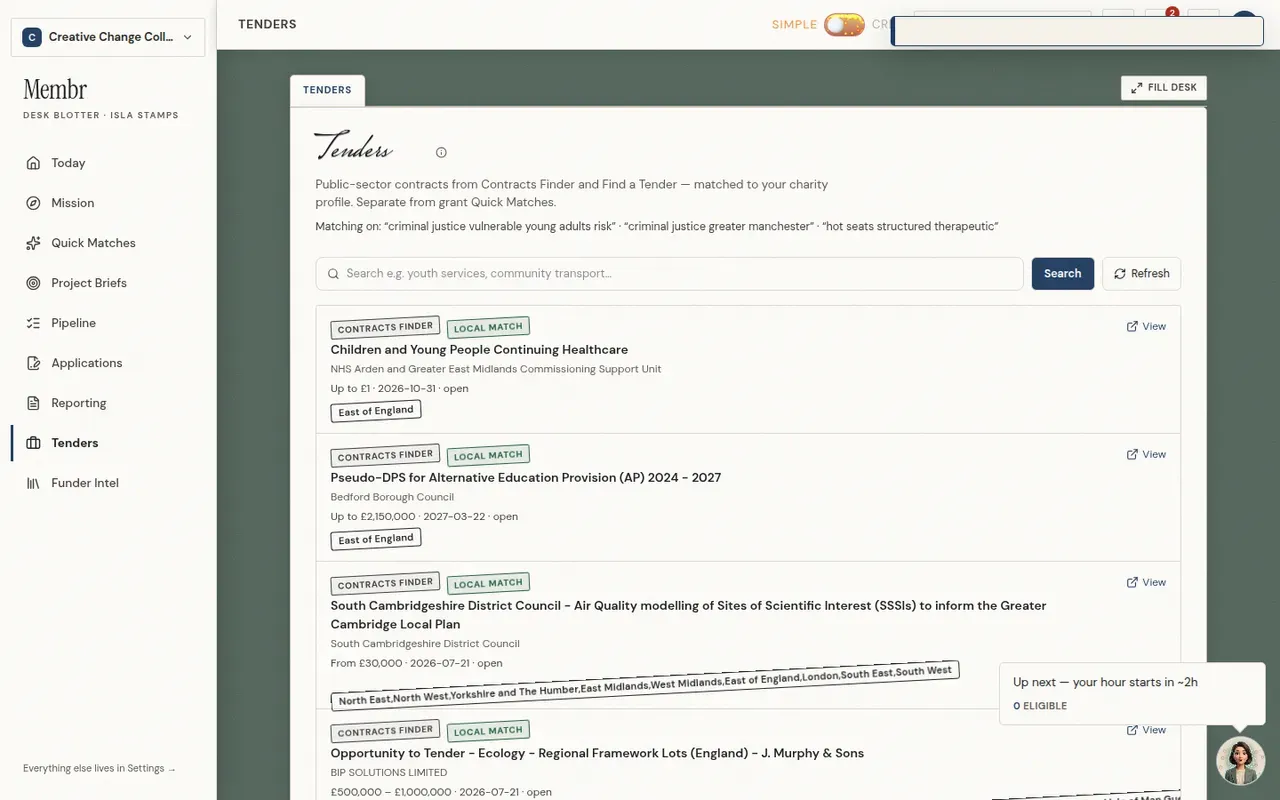Open the Mission compass icon
This screenshot has height=800, width=1280.
pos(33,203)
